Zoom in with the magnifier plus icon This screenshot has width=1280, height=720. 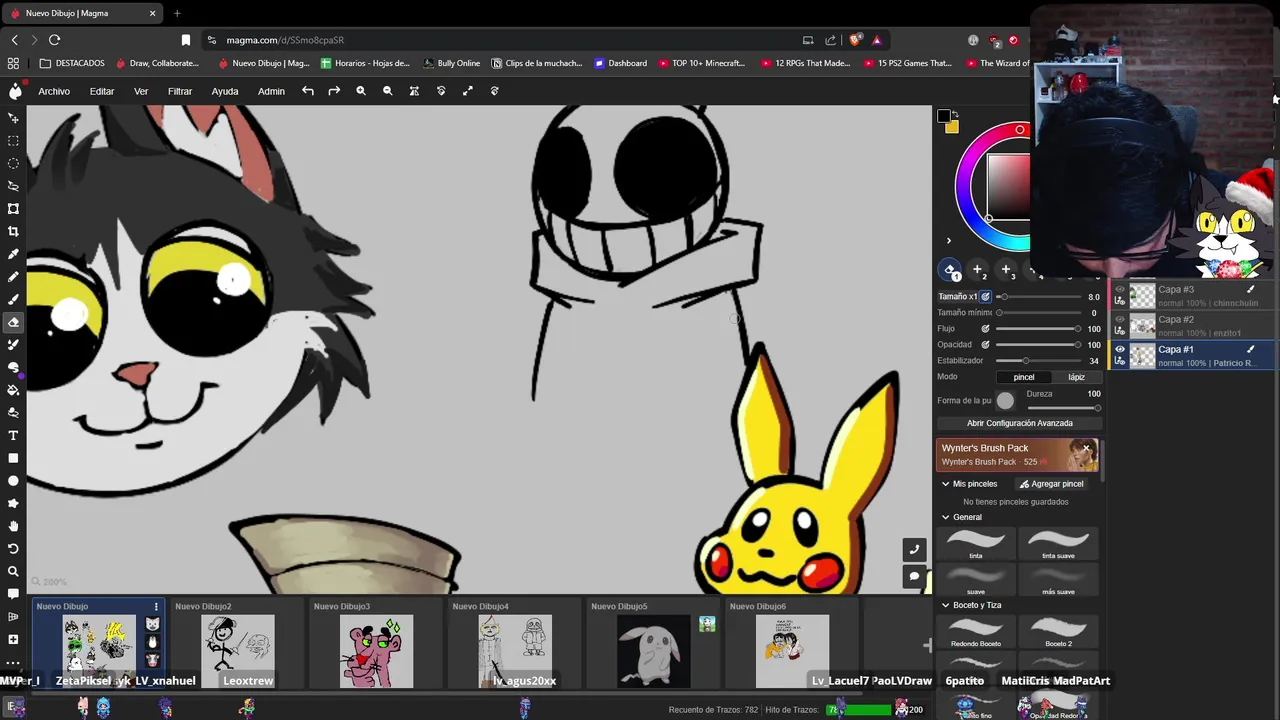[361, 91]
